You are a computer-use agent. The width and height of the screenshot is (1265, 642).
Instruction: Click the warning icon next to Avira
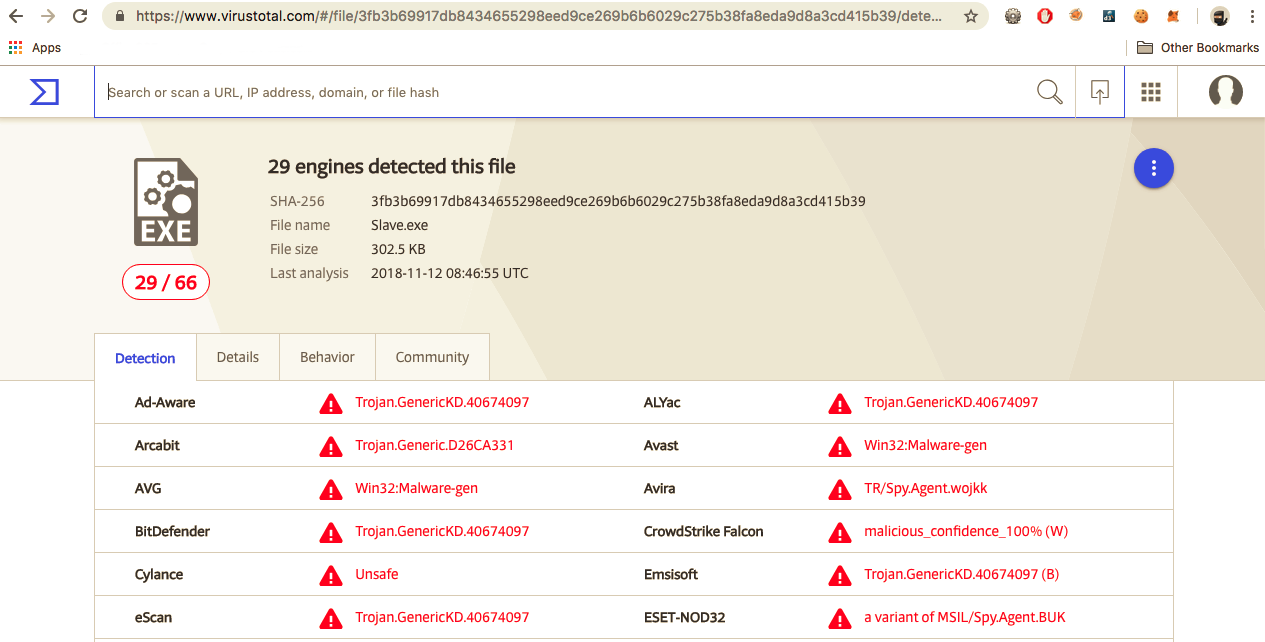(x=839, y=489)
